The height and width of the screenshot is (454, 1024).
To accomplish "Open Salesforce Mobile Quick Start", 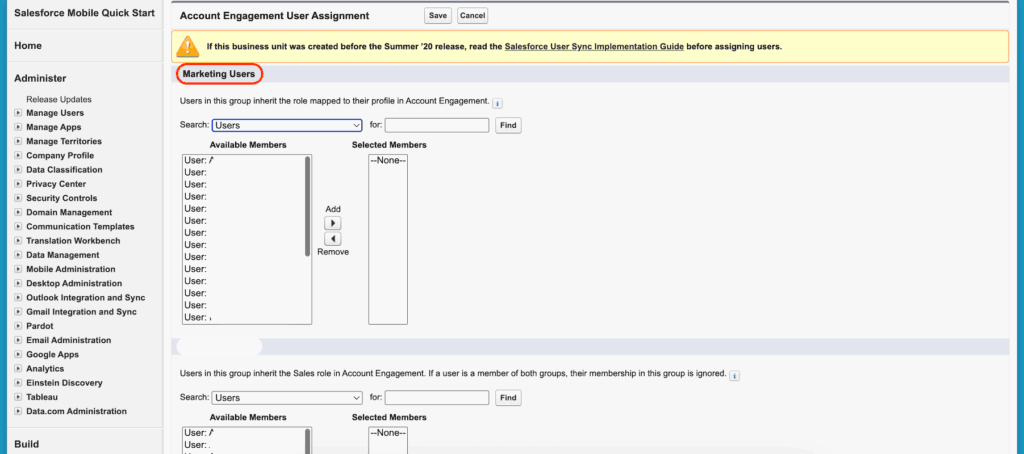I will pos(84,13).
